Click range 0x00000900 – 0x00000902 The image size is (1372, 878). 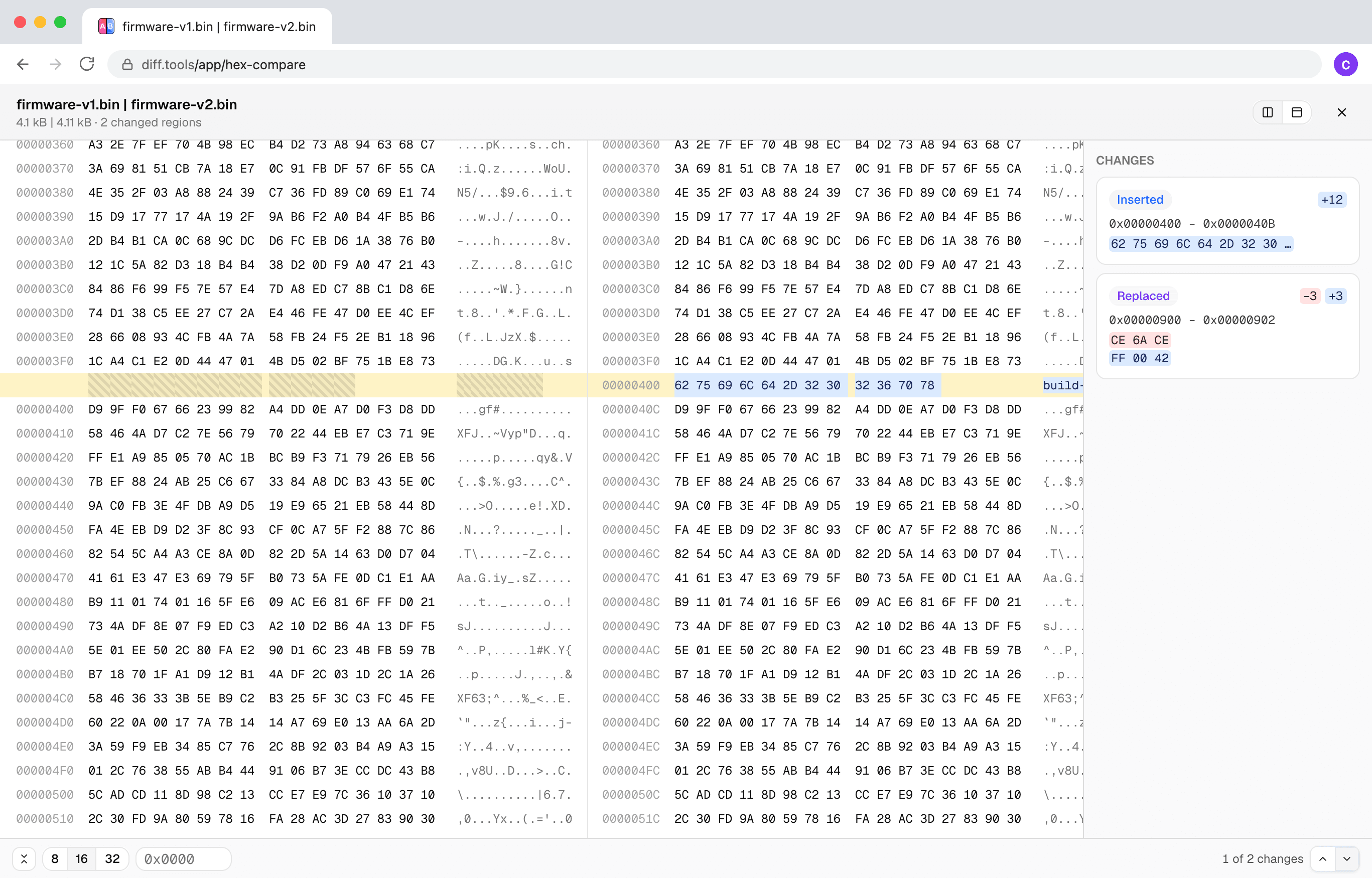pyautogui.click(x=1191, y=320)
